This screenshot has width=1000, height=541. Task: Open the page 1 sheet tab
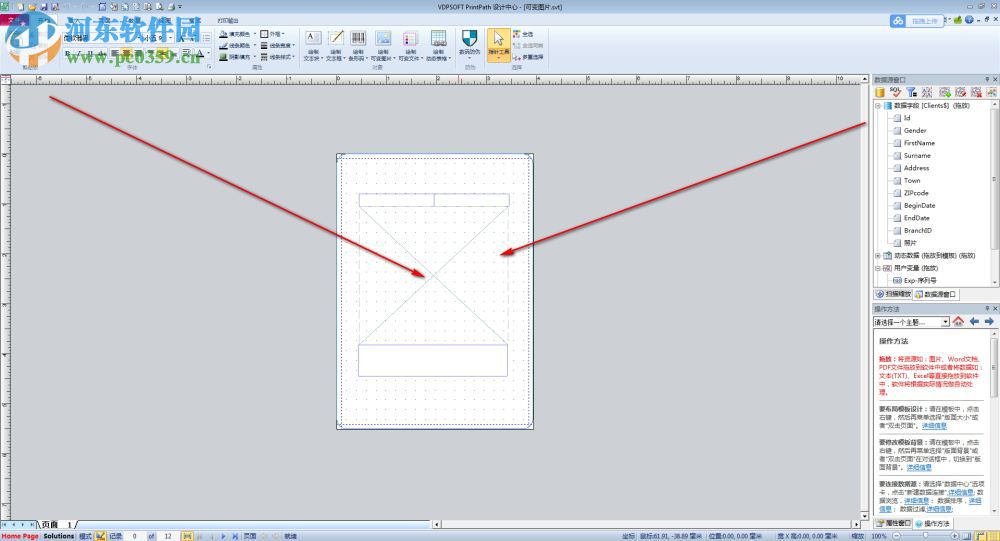point(57,524)
